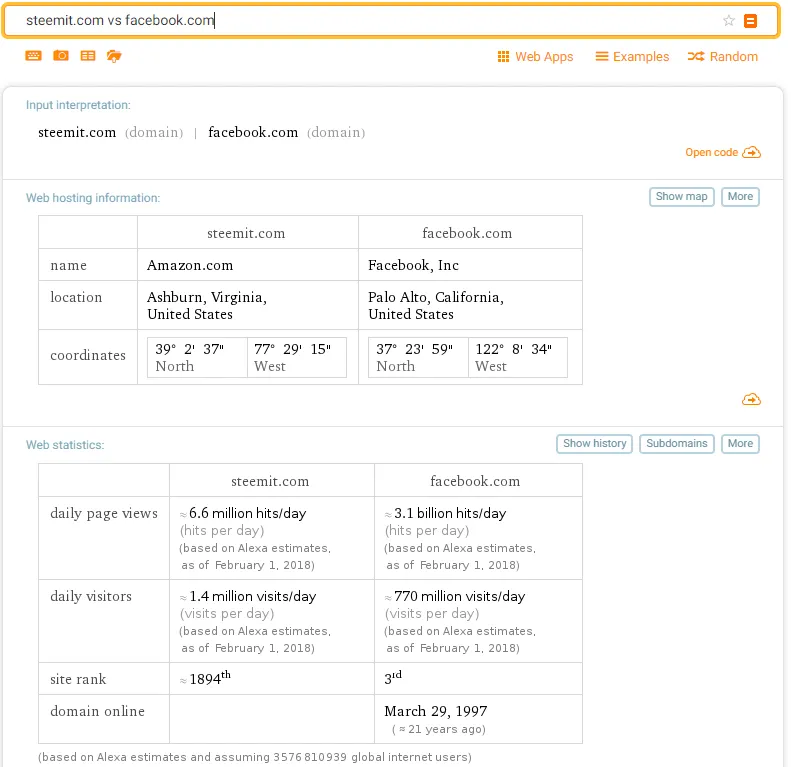
Task: Click More in Web hosting information
Action: [x=740, y=197]
